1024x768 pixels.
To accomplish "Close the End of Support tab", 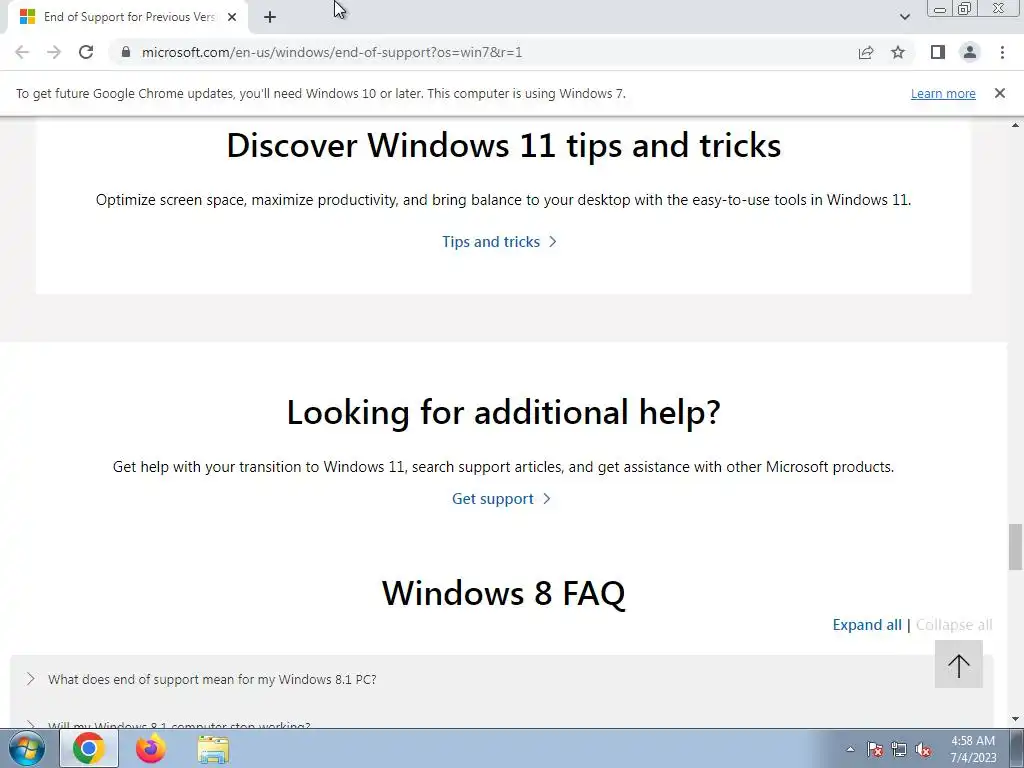I will [x=232, y=17].
